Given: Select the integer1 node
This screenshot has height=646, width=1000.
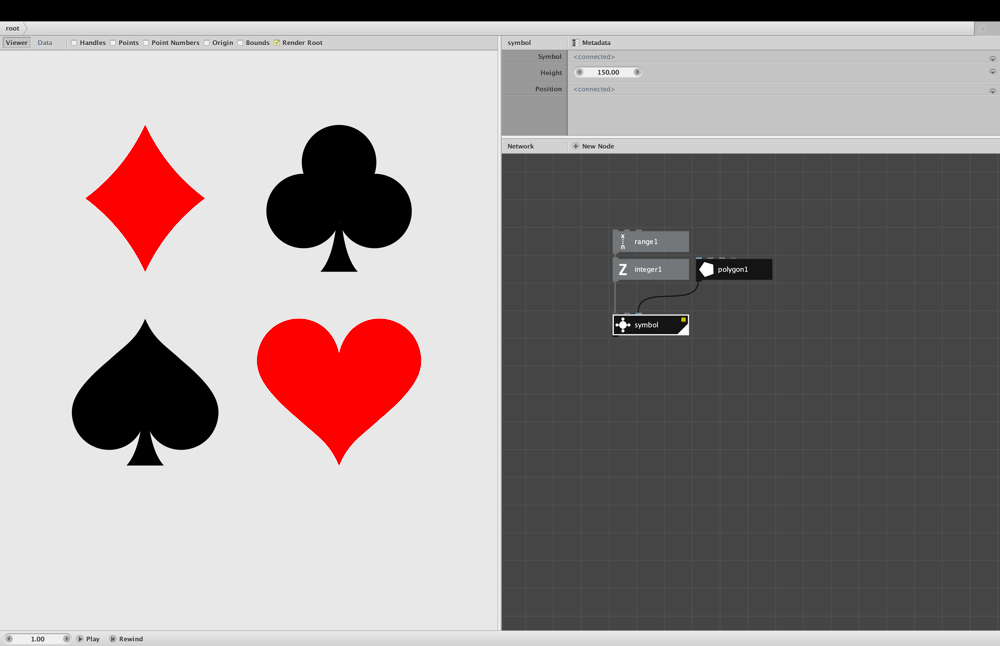Looking at the screenshot, I should (651, 269).
